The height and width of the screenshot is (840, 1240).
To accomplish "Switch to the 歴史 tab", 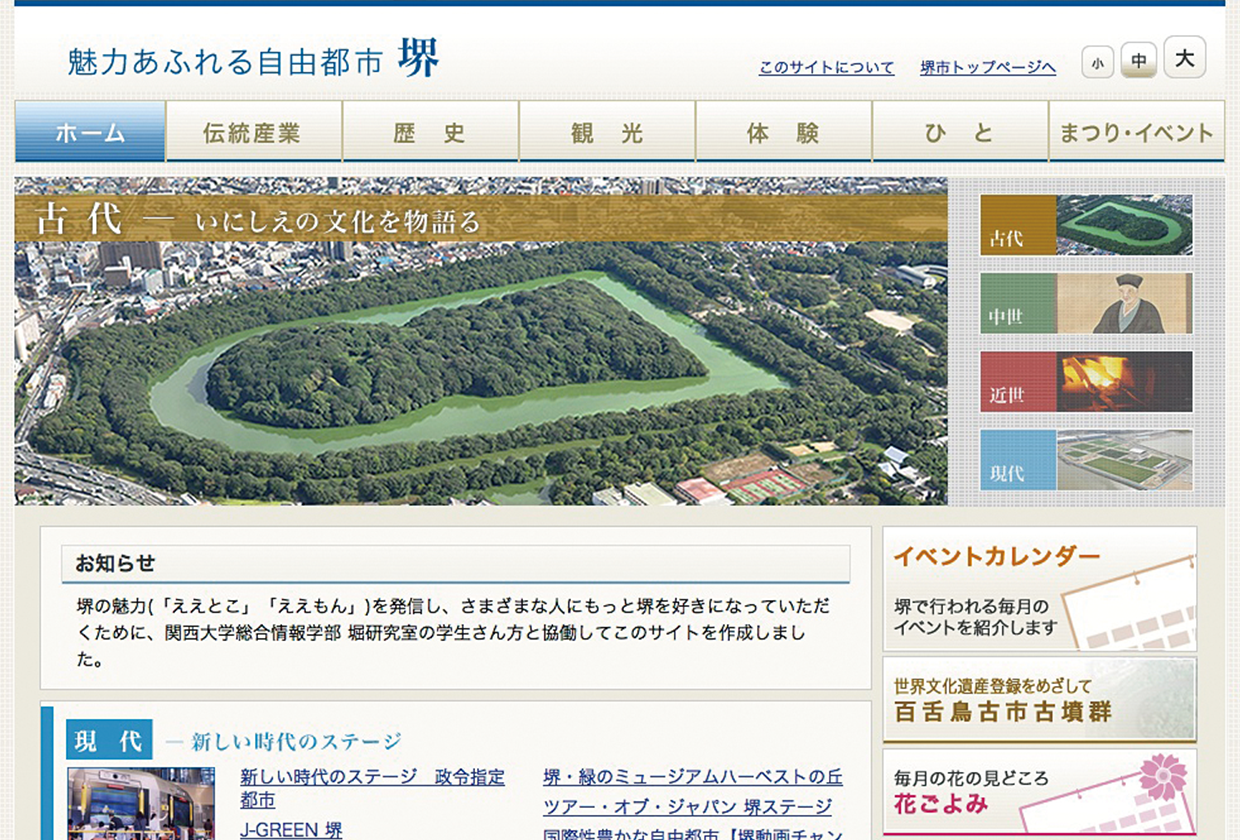I will [430, 132].
